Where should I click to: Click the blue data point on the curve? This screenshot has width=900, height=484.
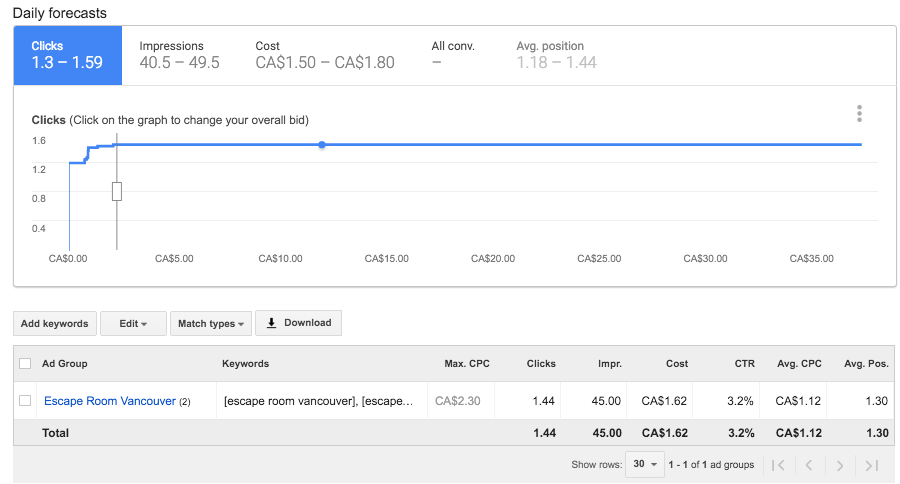tap(322, 145)
